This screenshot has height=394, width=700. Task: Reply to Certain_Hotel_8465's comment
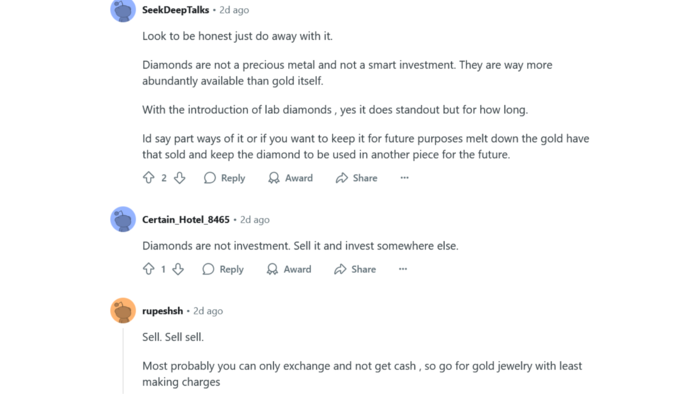[x=223, y=269]
